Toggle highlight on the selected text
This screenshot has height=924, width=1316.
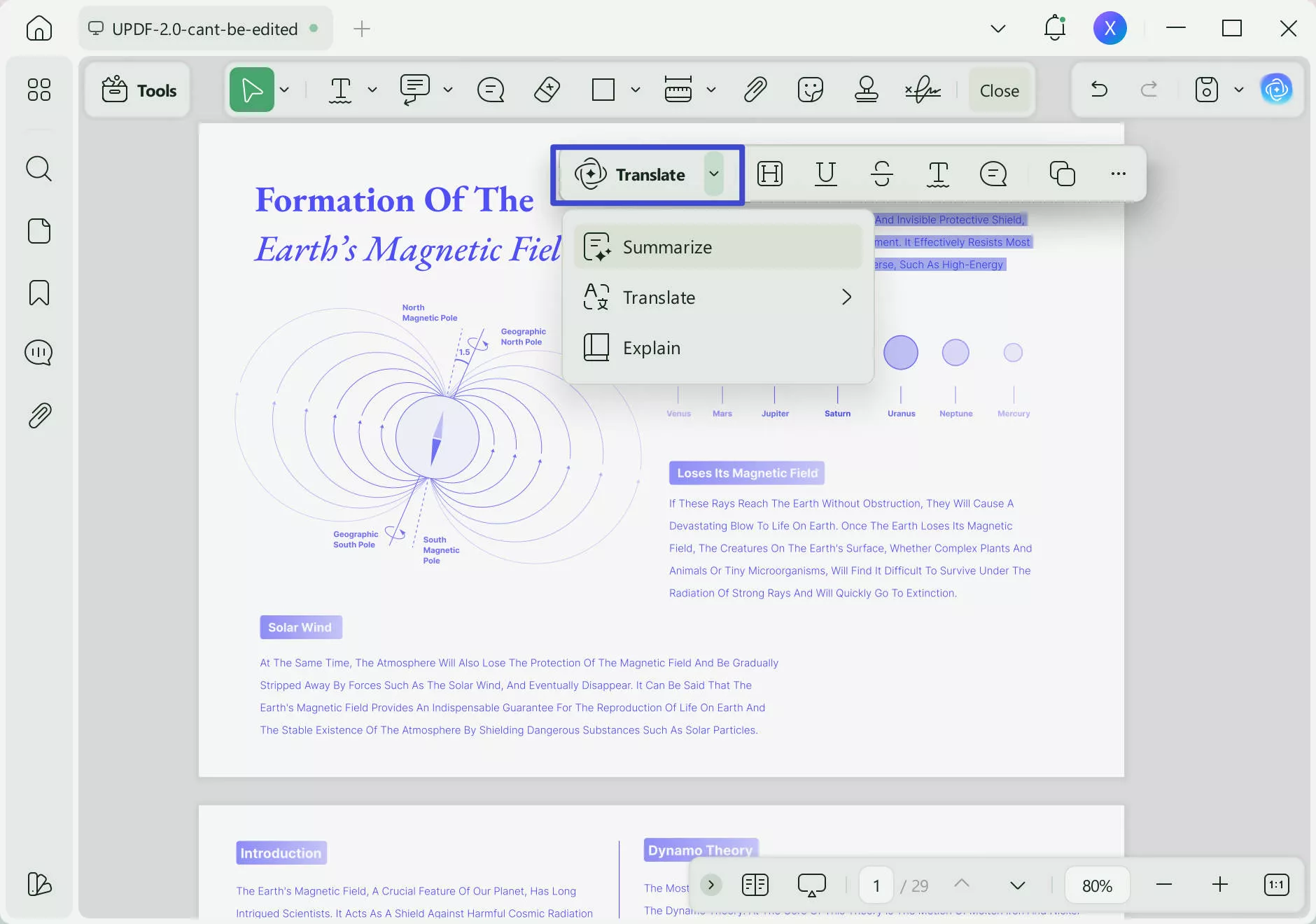click(x=769, y=174)
